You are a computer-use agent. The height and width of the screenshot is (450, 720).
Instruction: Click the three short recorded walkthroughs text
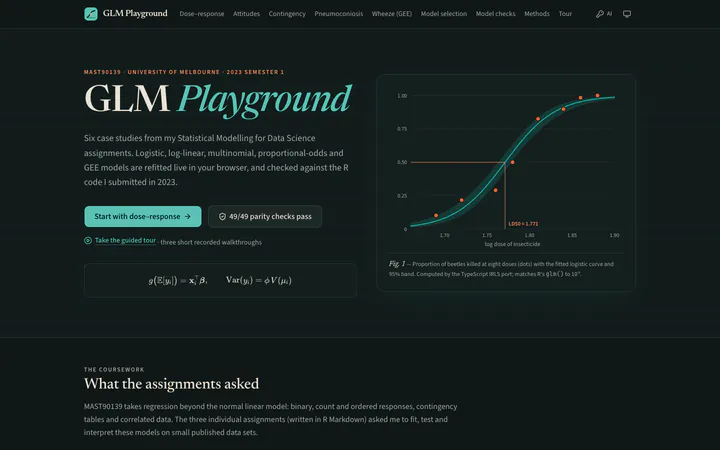tap(211, 242)
